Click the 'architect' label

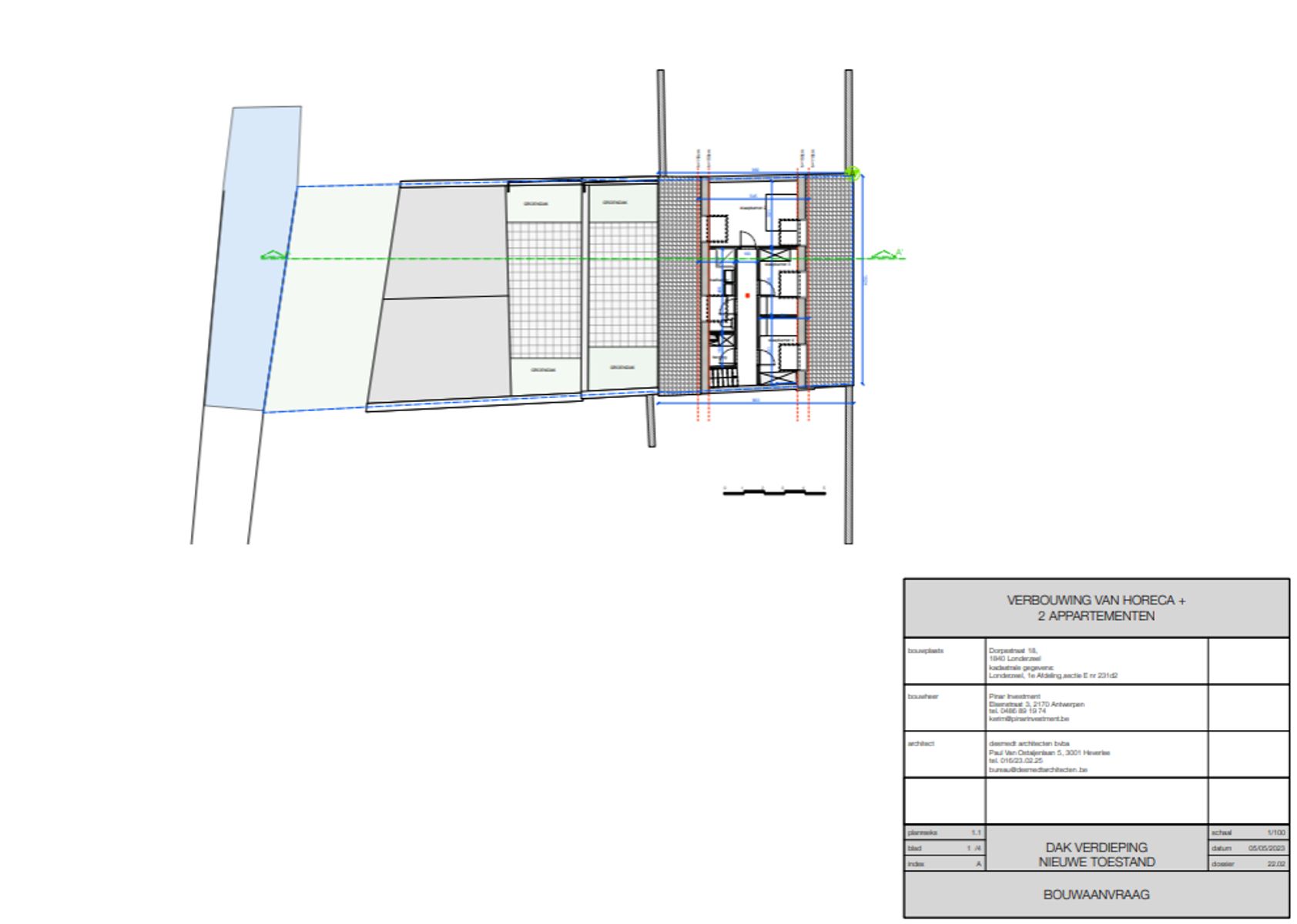pos(920,743)
